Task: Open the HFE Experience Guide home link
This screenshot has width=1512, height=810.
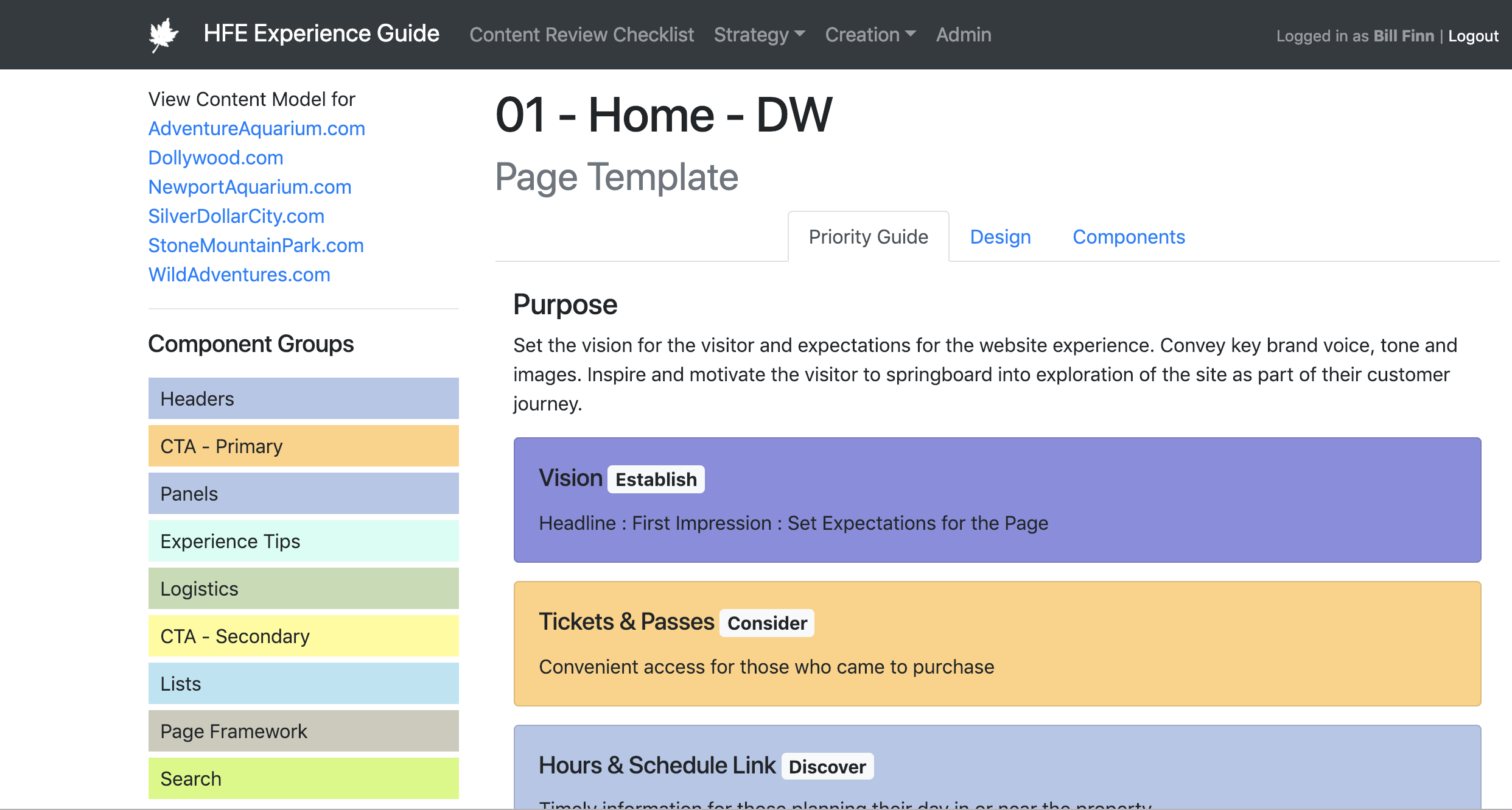Action: 321,34
